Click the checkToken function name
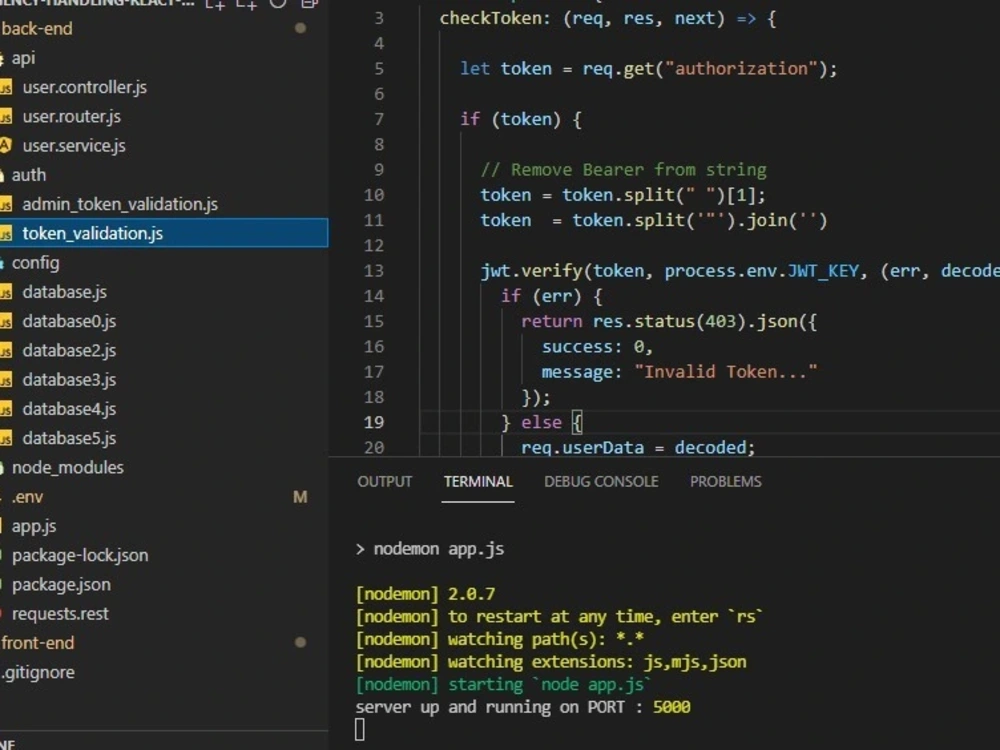 [x=490, y=18]
